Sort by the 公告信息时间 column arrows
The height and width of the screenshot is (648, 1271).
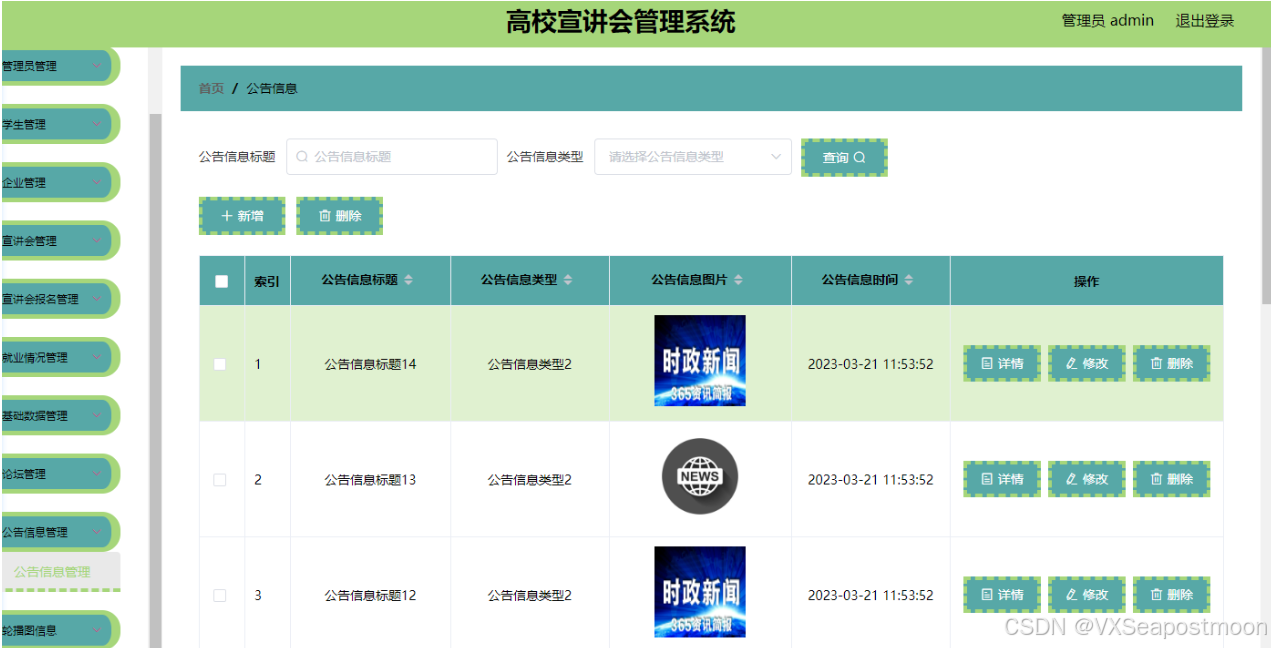[x=908, y=280]
